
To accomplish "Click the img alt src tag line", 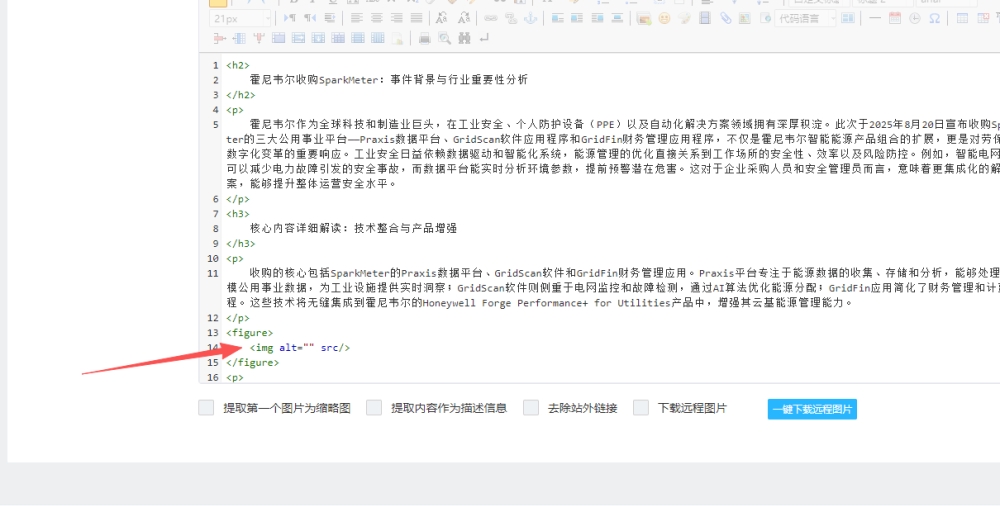I will [300, 347].
